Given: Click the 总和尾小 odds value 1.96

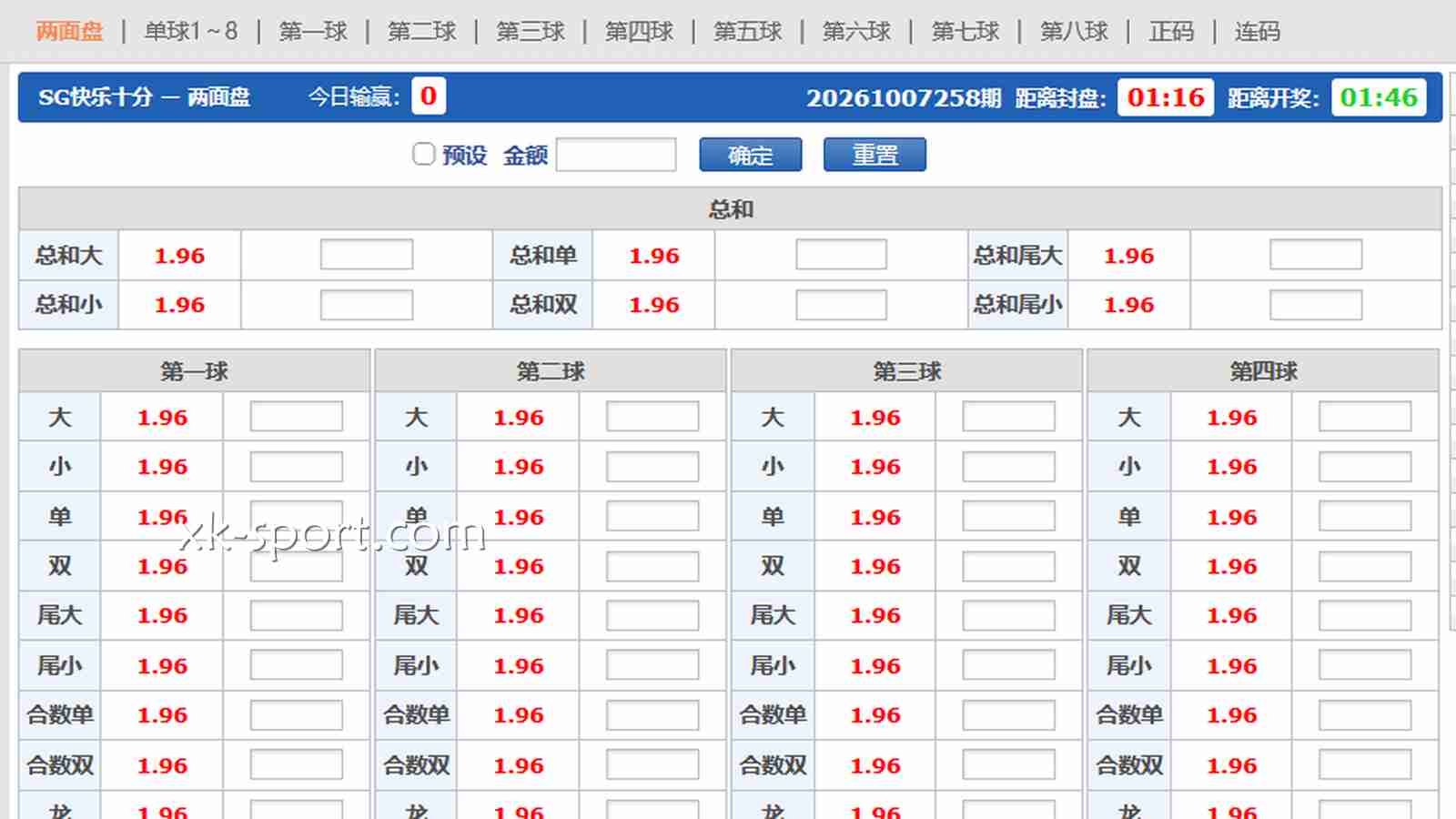Looking at the screenshot, I should (x=1128, y=305).
